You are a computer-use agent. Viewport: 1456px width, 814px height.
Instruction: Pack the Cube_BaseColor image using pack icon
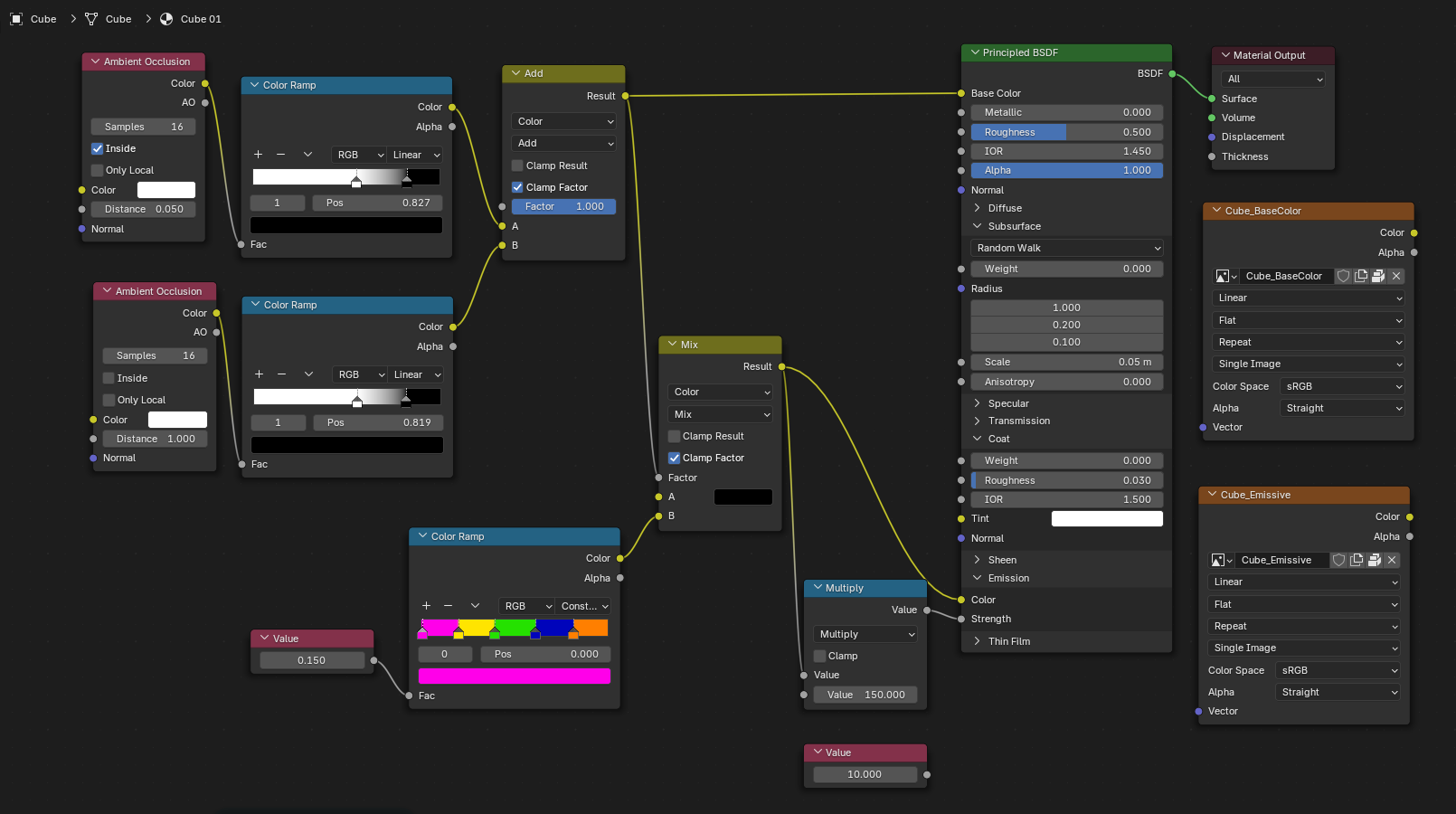(x=1378, y=276)
